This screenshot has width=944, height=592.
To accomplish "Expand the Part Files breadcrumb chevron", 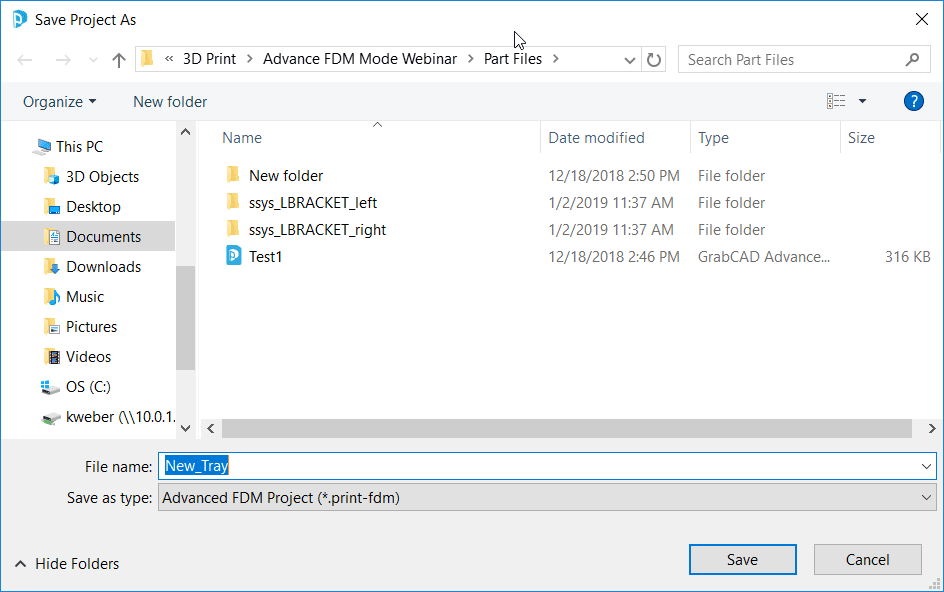I will 556,59.
